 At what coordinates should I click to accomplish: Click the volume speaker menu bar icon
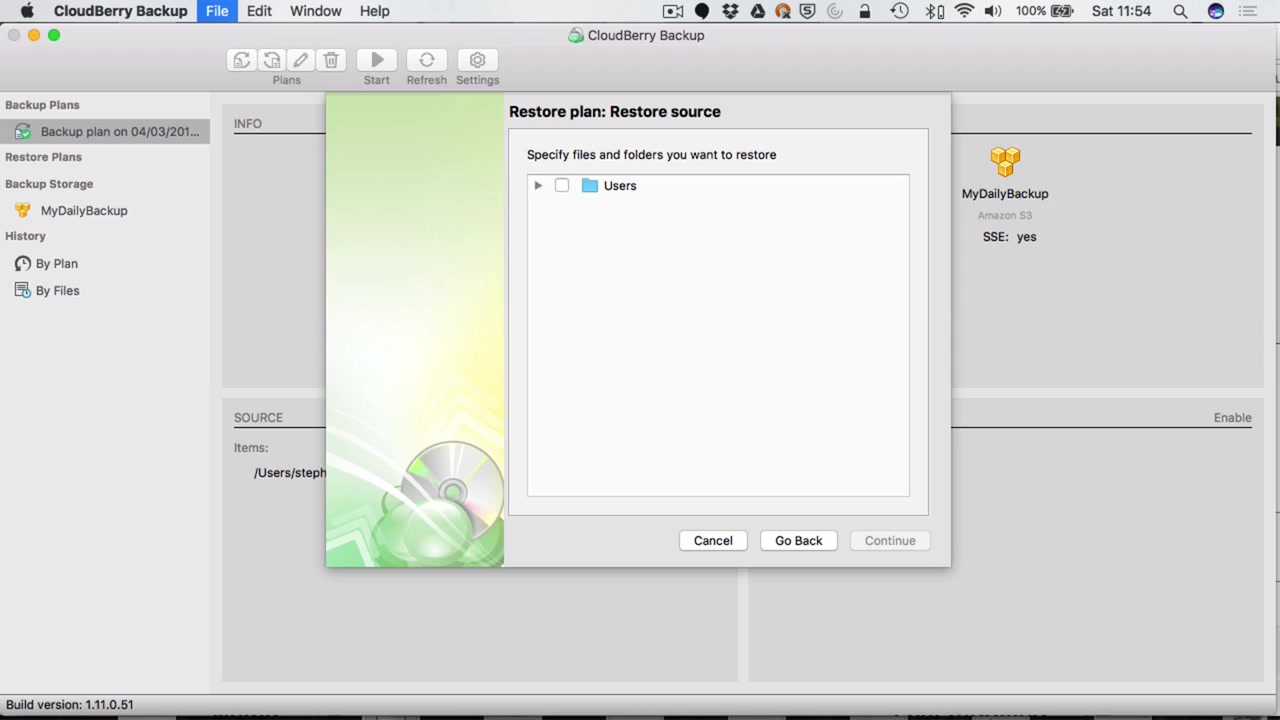pyautogui.click(x=993, y=11)
